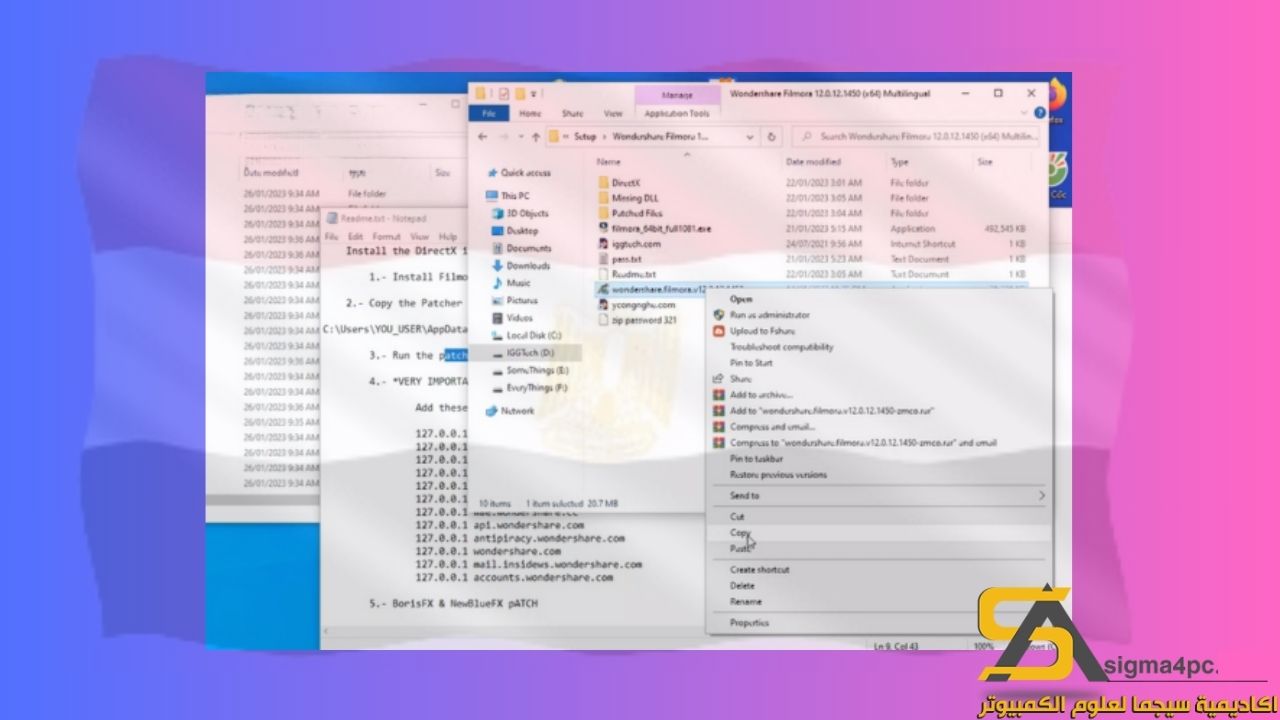Screen dimensions: 1280x720
Task: Click the Explorer Help question-mark icon
Action: [1038, 114]
